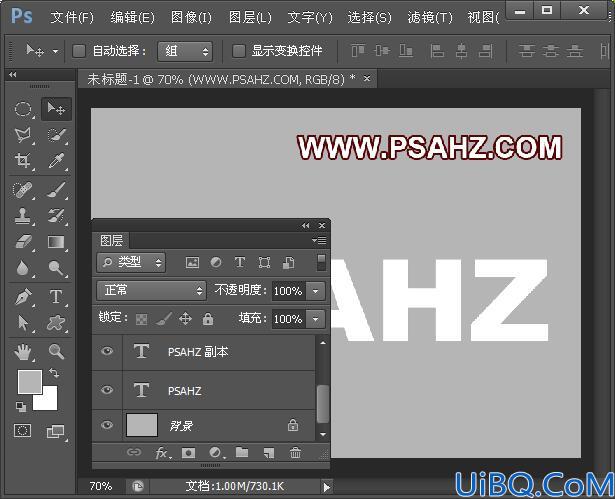
Task: Reset default foreground and background colors
Action: pos(21,407)
